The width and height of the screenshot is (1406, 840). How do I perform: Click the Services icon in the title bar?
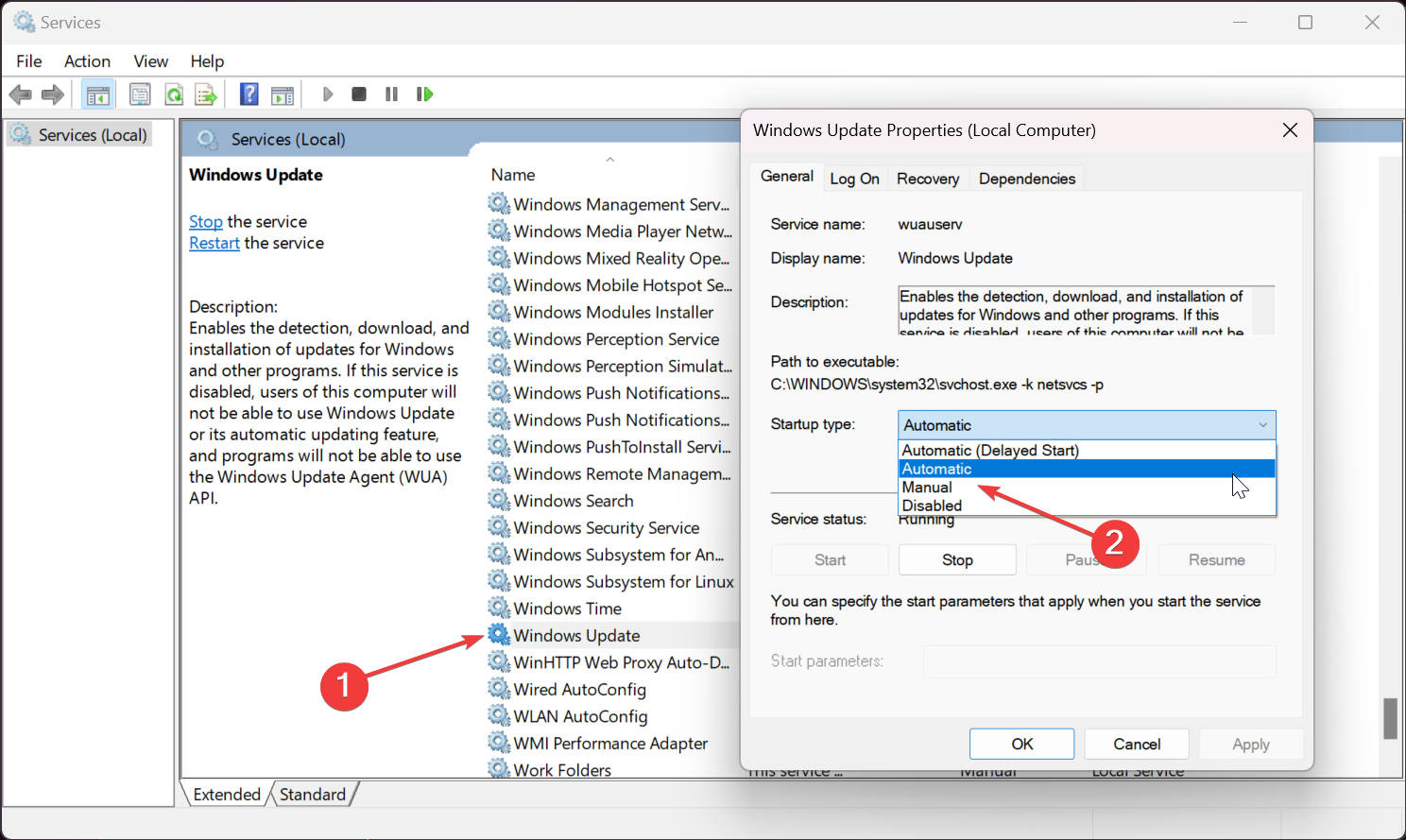[24, 22]
